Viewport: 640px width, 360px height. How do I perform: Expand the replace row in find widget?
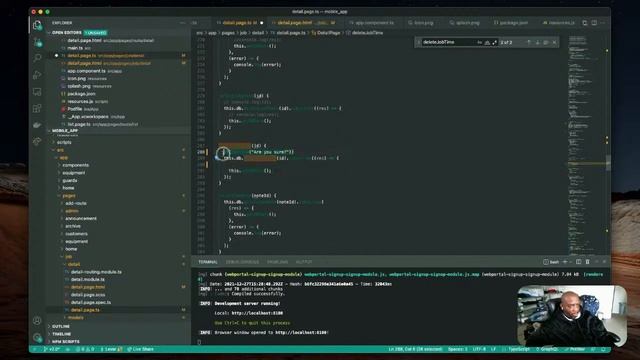pyautogui.click(x=418, y=42)
